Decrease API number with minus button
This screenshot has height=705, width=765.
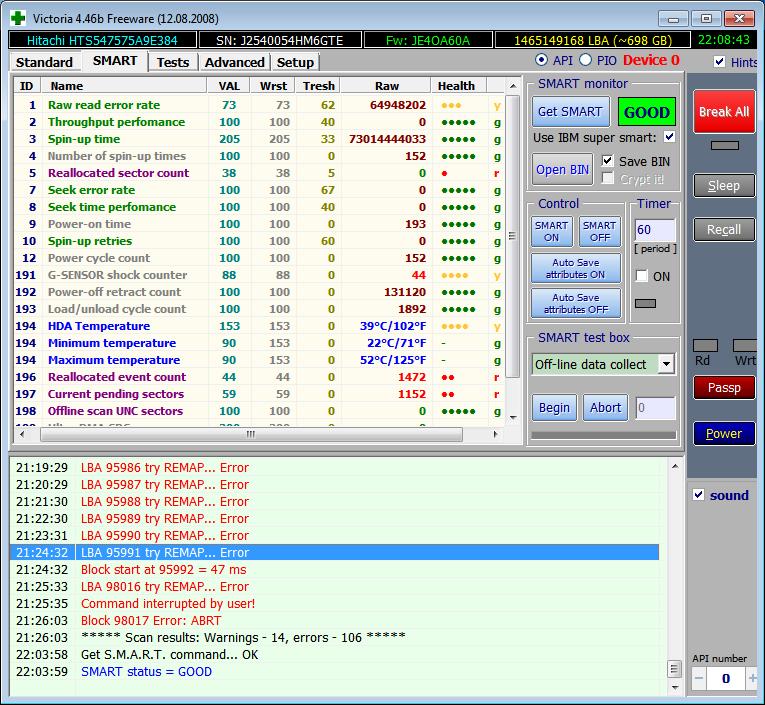pyautogui.click(x=699, y=679)
